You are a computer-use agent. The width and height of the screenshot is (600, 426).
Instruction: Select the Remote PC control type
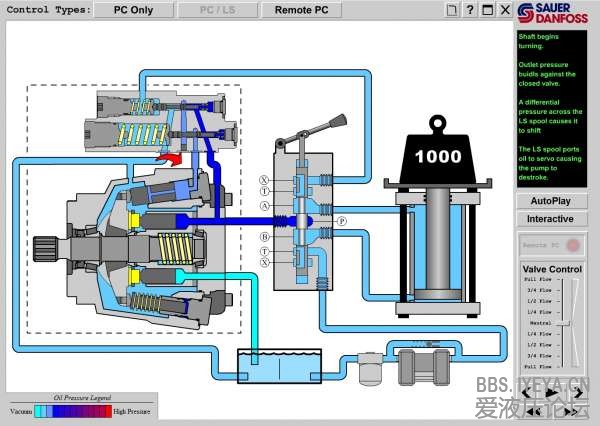tap(301, 11)
